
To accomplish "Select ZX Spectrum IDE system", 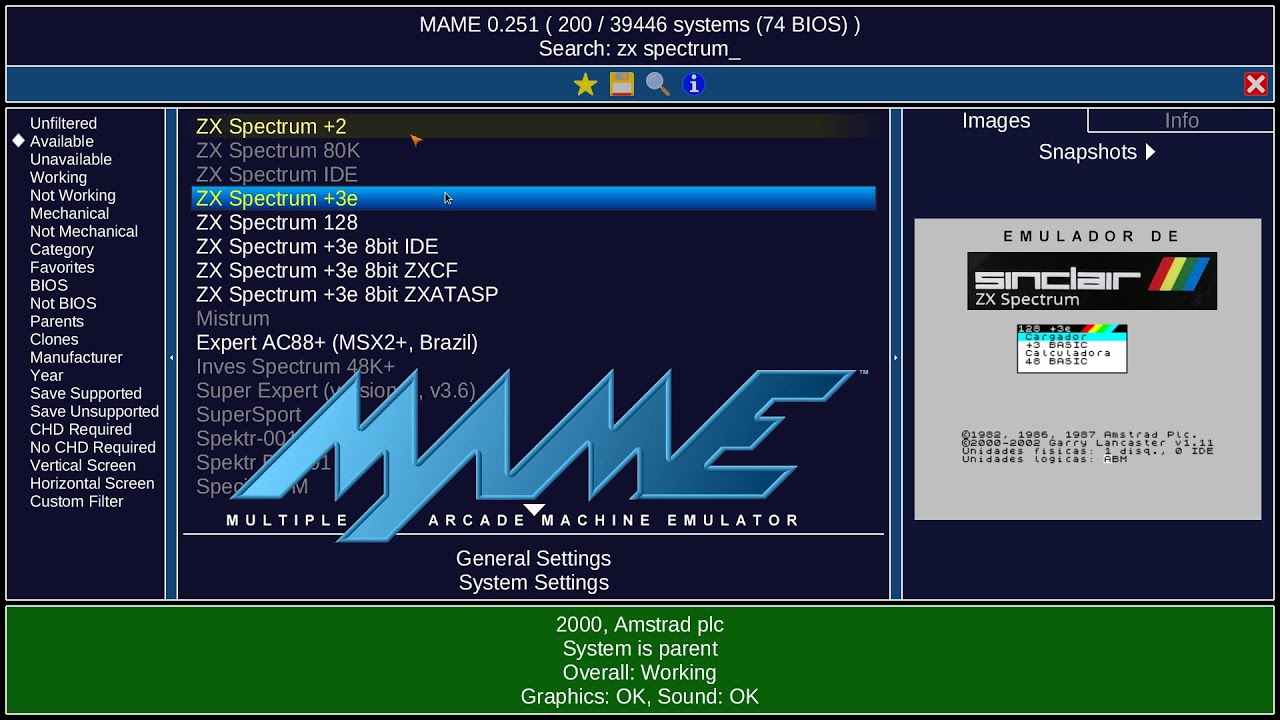I will (533, 174).
